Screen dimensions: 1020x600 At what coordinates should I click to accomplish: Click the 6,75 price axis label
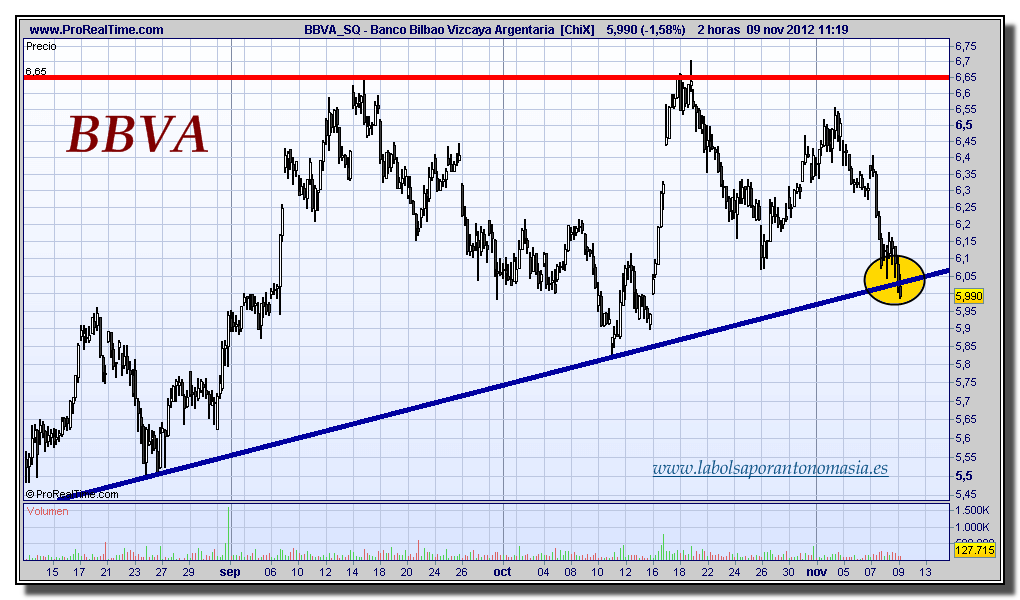tap(965, 46)
